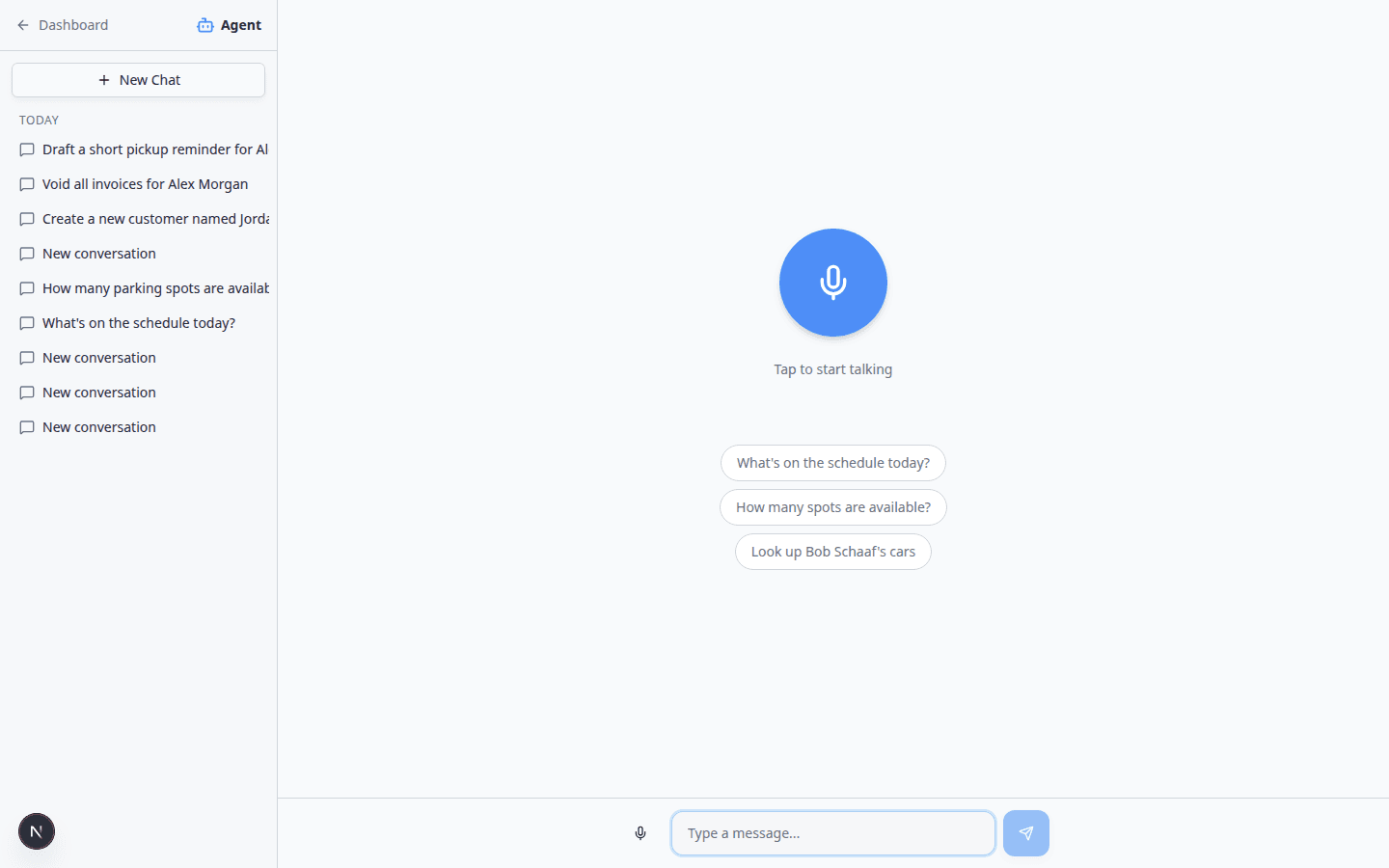This screenshot has width=1389, height=868.
Task: Click chat icon beside How many parking spots
Action: click(x=27, y=288)
